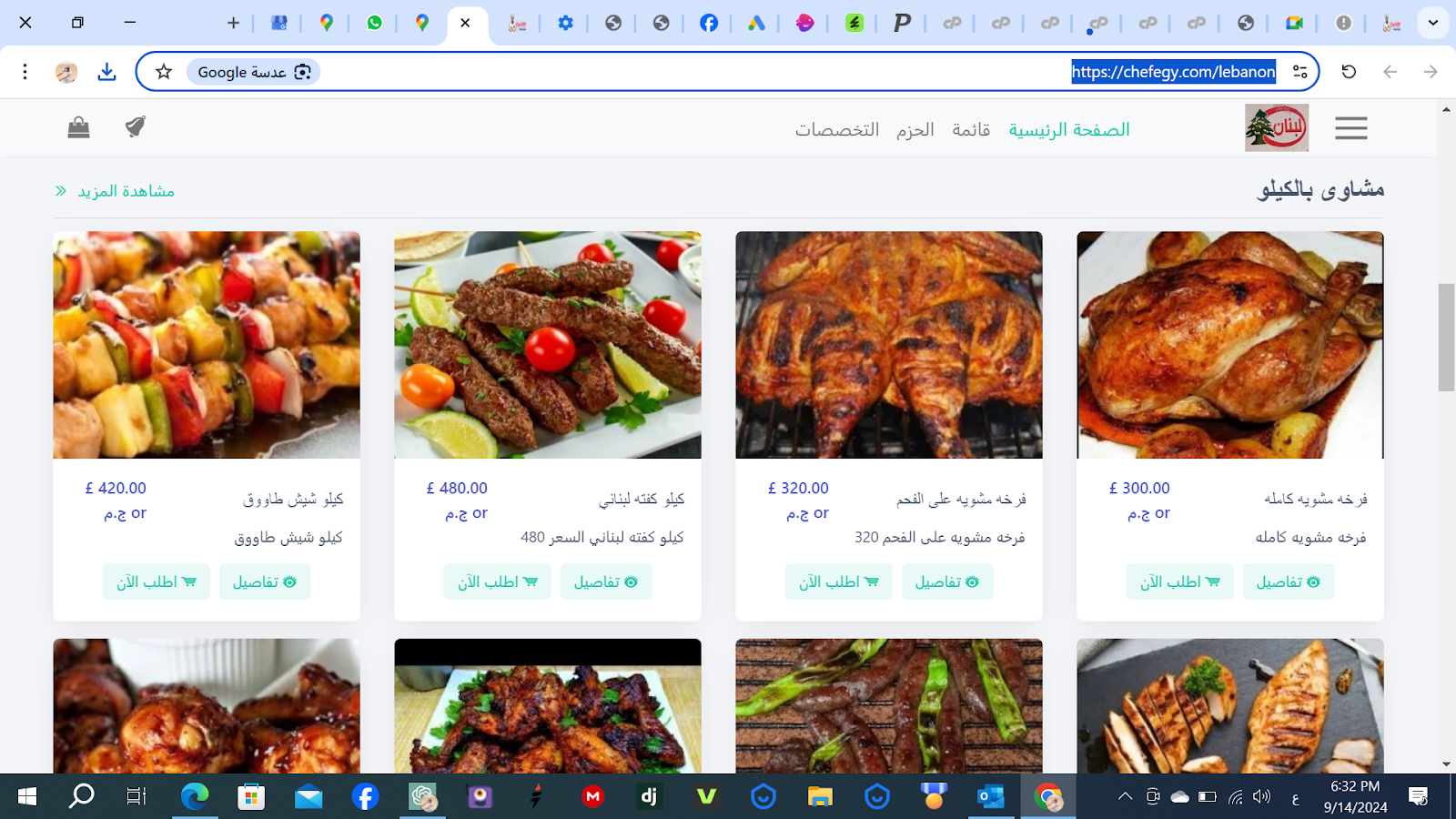Open the site's hamburger menu

click(1350, 128)
